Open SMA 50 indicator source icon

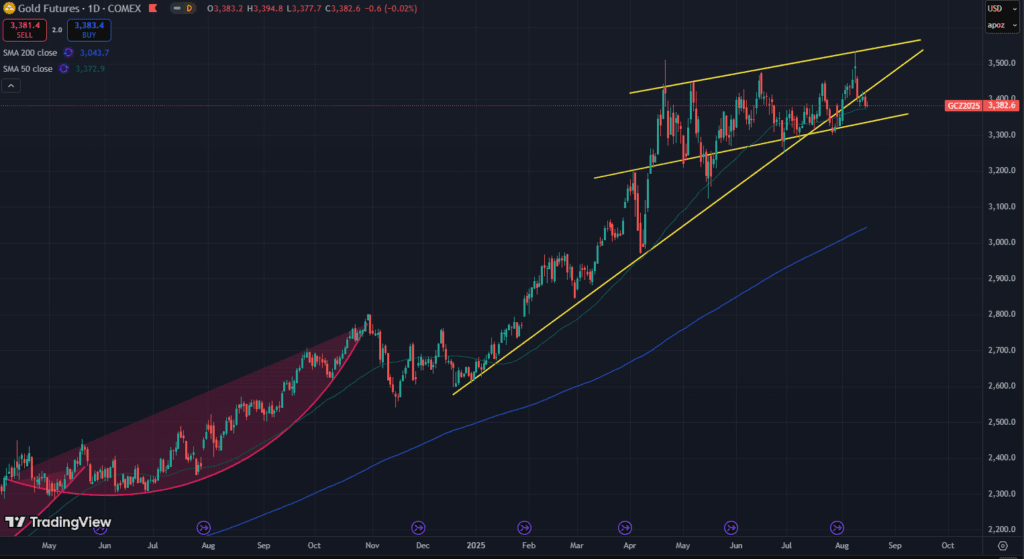tap(64, 68)
